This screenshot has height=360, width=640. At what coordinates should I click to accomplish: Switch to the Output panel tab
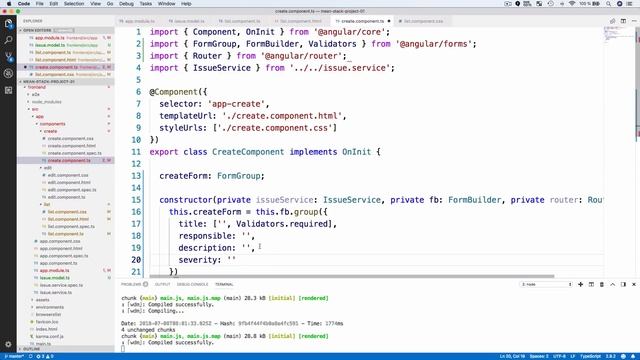tap(162, 284)
